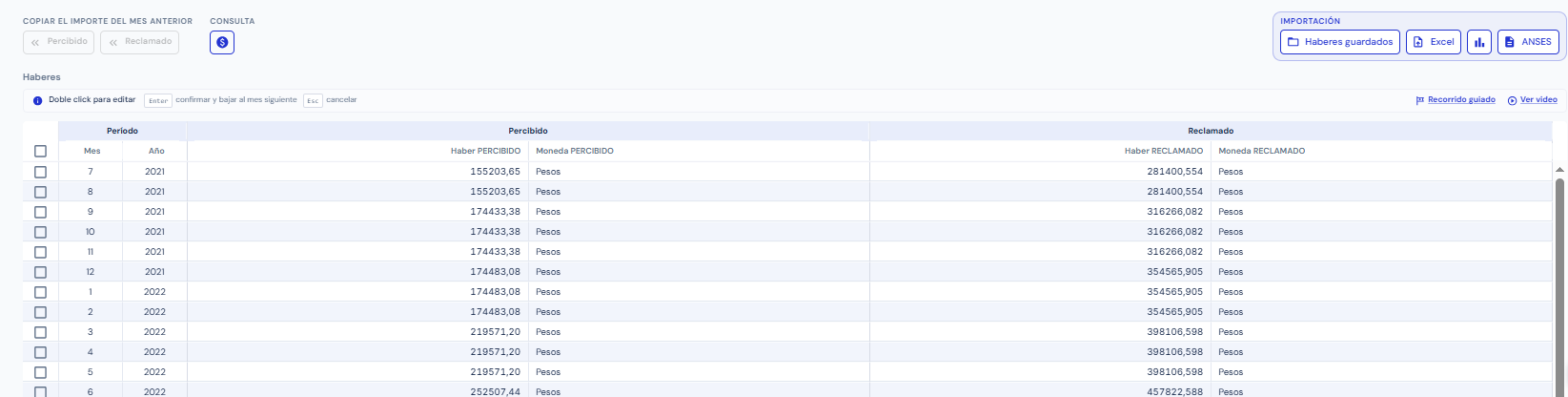Select the checkbox for month 2 of 2022
1568x397 pixels.
pos(40,312)
